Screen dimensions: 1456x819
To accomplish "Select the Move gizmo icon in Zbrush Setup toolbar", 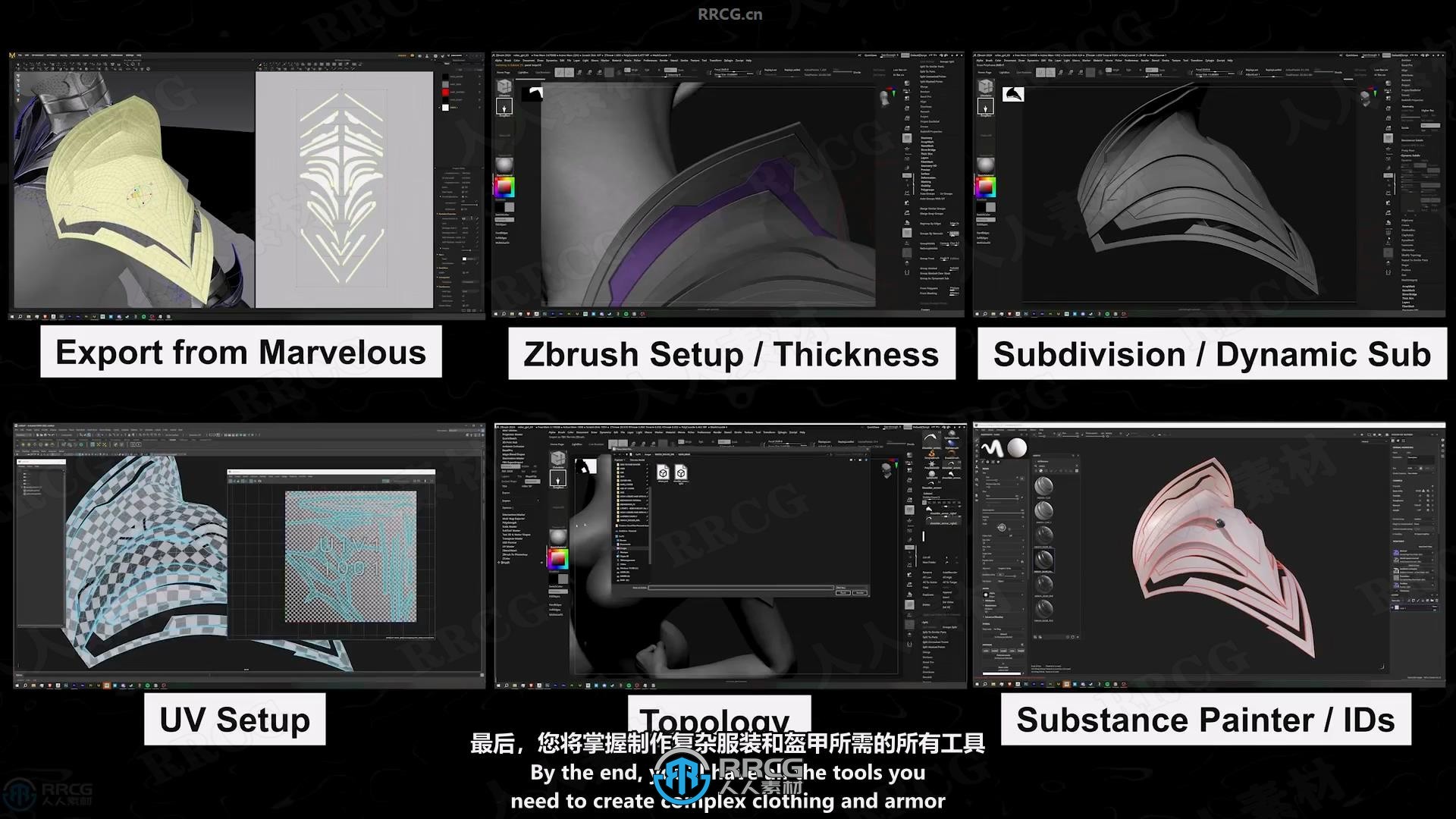I will click(x=579, y=72).
